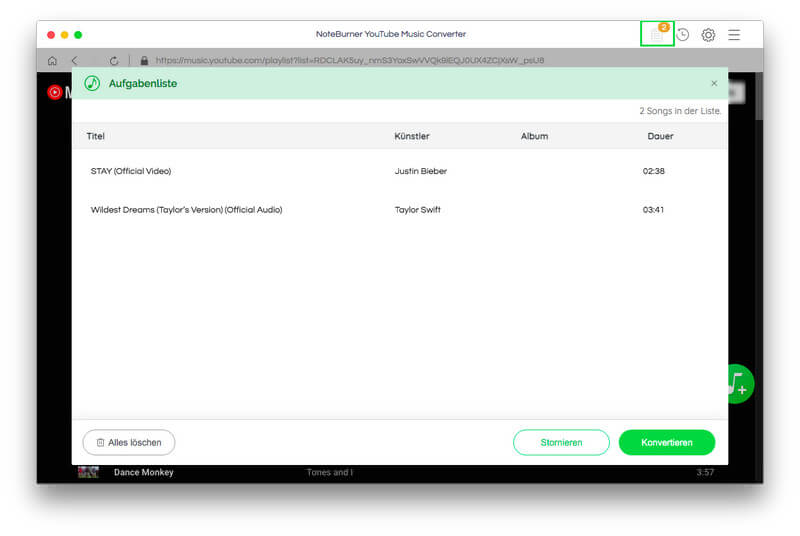Select STAY (Official Video) row
This screenshot has height=536, width=800.
pyautogui.click(x=400, y=171)
